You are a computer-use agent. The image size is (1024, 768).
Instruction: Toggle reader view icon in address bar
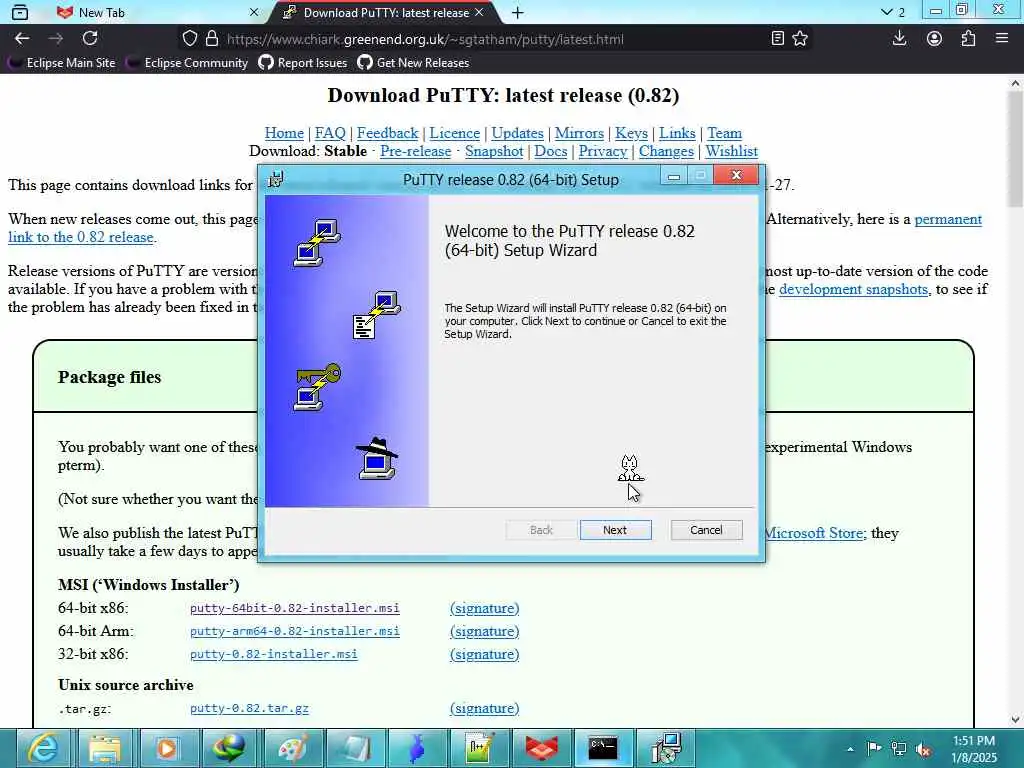(777, 39)
